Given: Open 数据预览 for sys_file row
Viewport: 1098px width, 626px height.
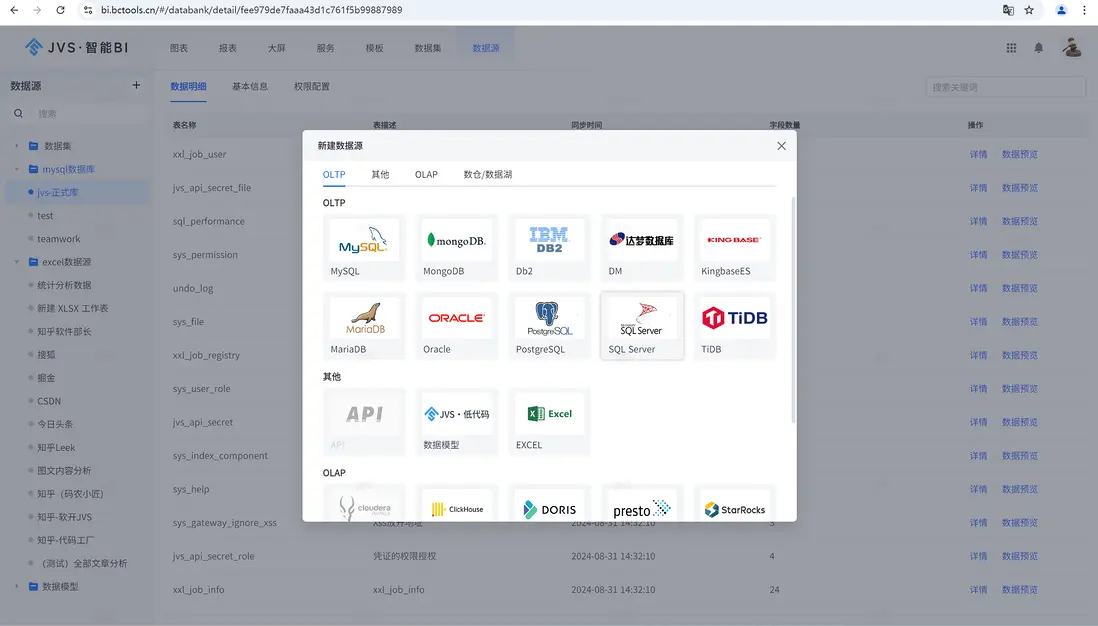Looking at the screenshot, I should tap(1020, 321).
